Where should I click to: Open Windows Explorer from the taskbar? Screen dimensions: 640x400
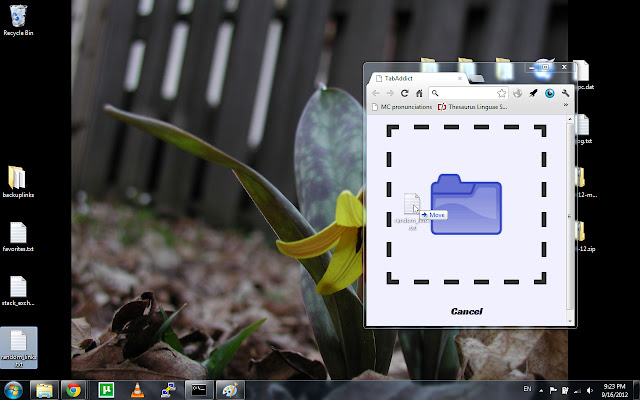point(44,391)
